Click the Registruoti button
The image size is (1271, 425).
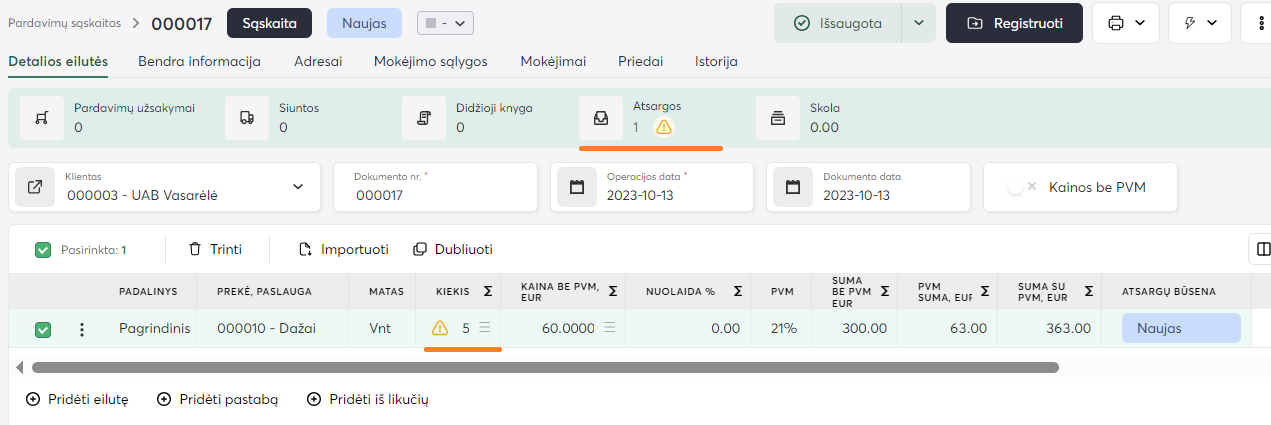click(1014, 23)
